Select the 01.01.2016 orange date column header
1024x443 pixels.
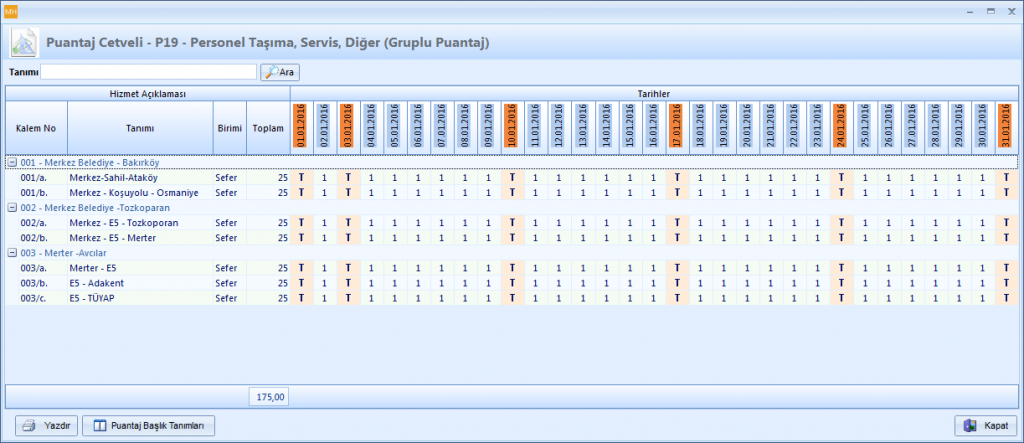pos(302,127)
